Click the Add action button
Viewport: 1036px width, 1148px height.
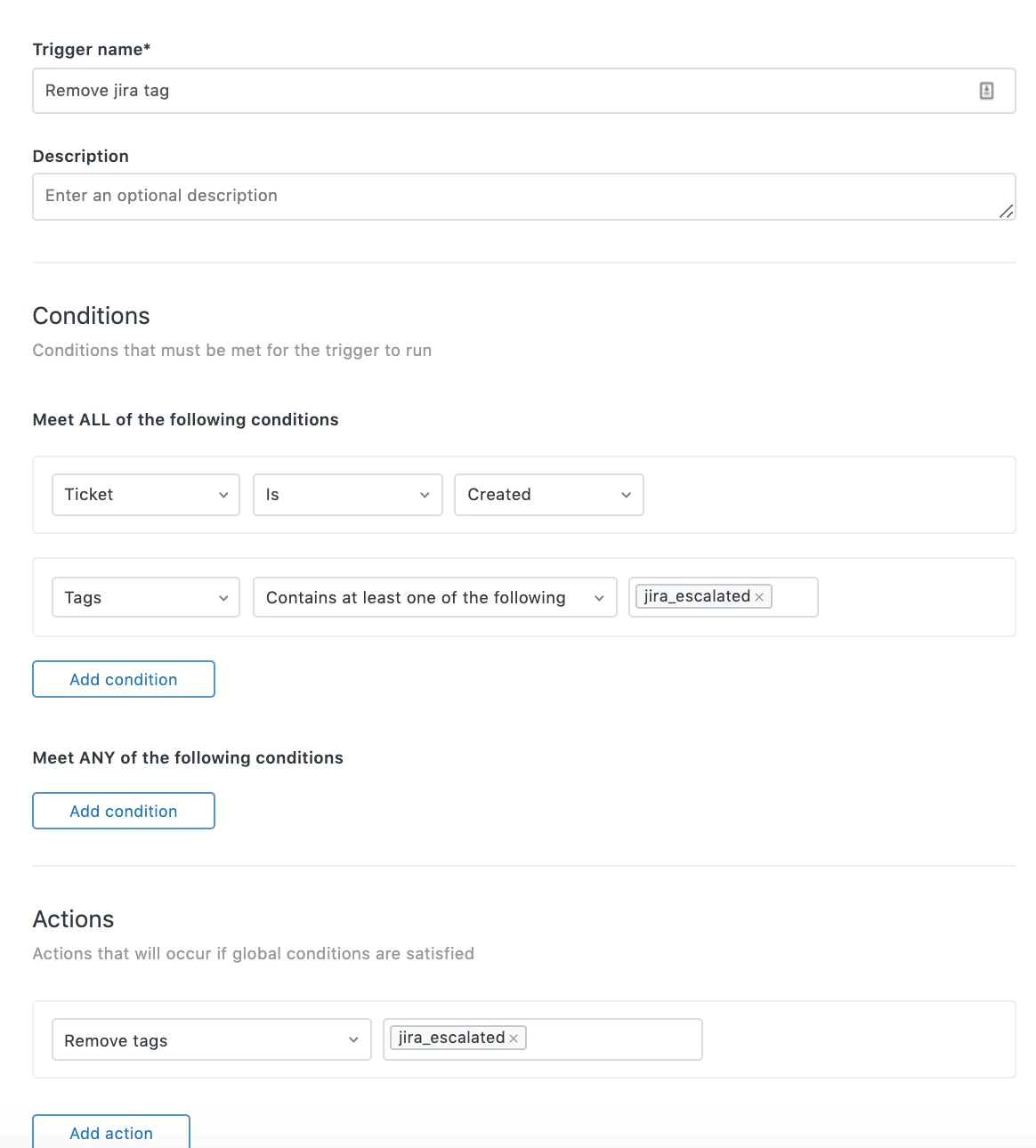pos(111,1132)
